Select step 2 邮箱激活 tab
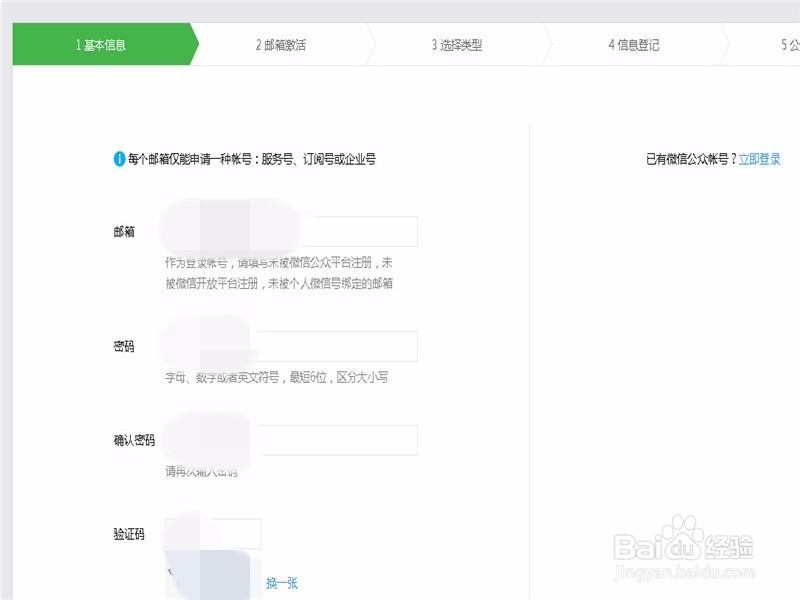 [x=281, y=45]
